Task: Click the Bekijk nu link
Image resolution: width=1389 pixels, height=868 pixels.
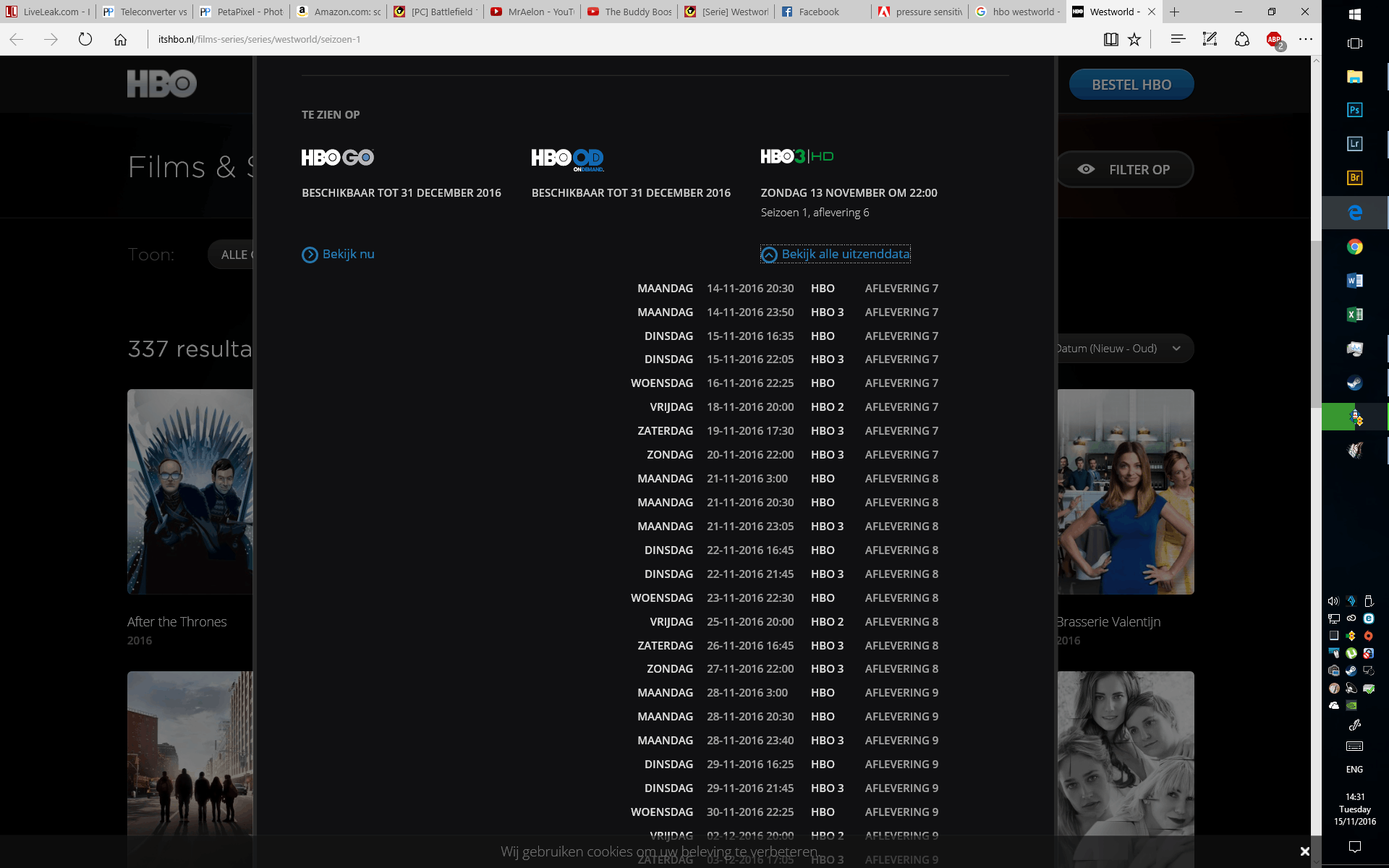Action: point(339,254)
